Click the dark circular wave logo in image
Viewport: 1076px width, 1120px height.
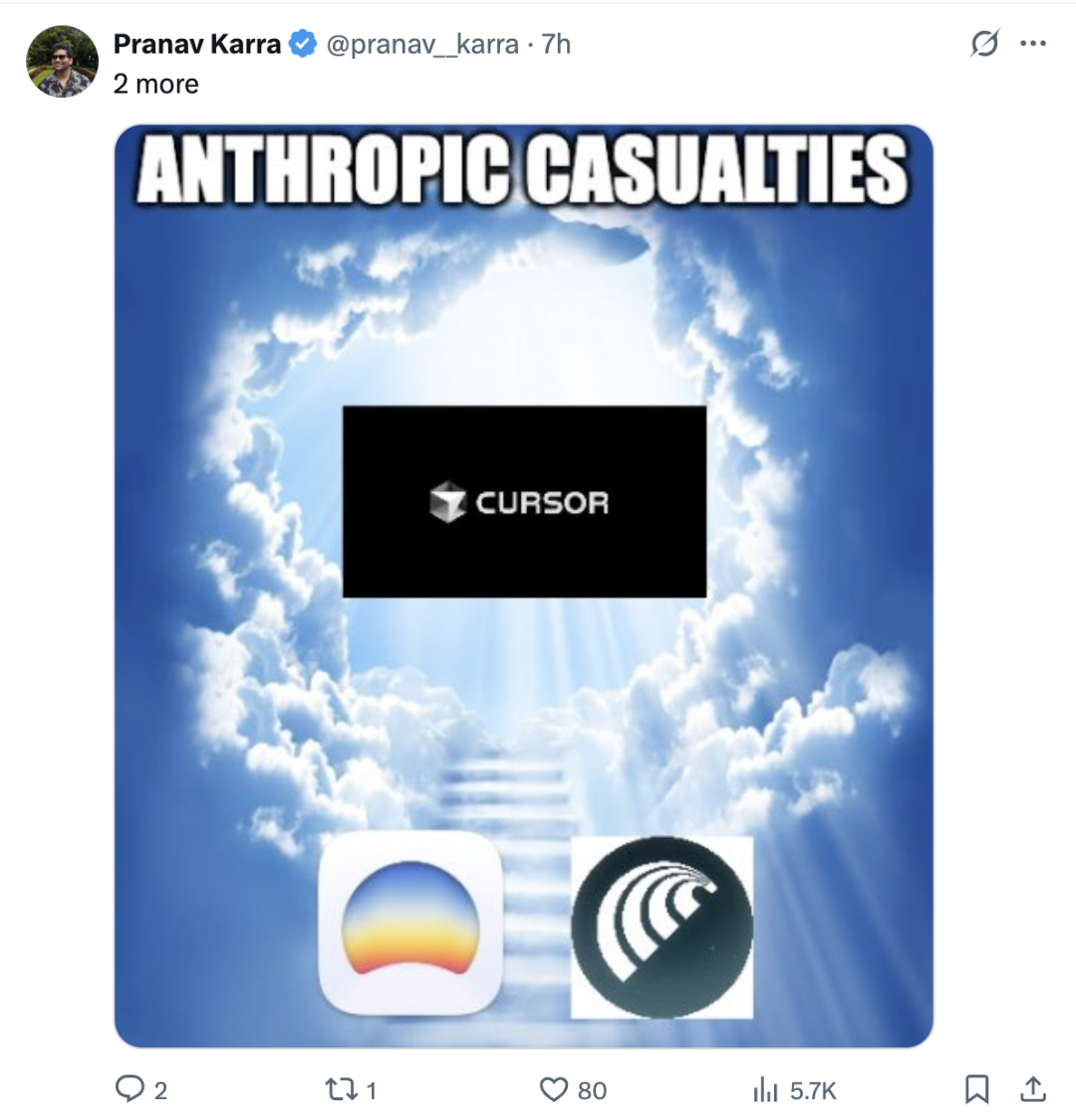(x=662, y=927)
